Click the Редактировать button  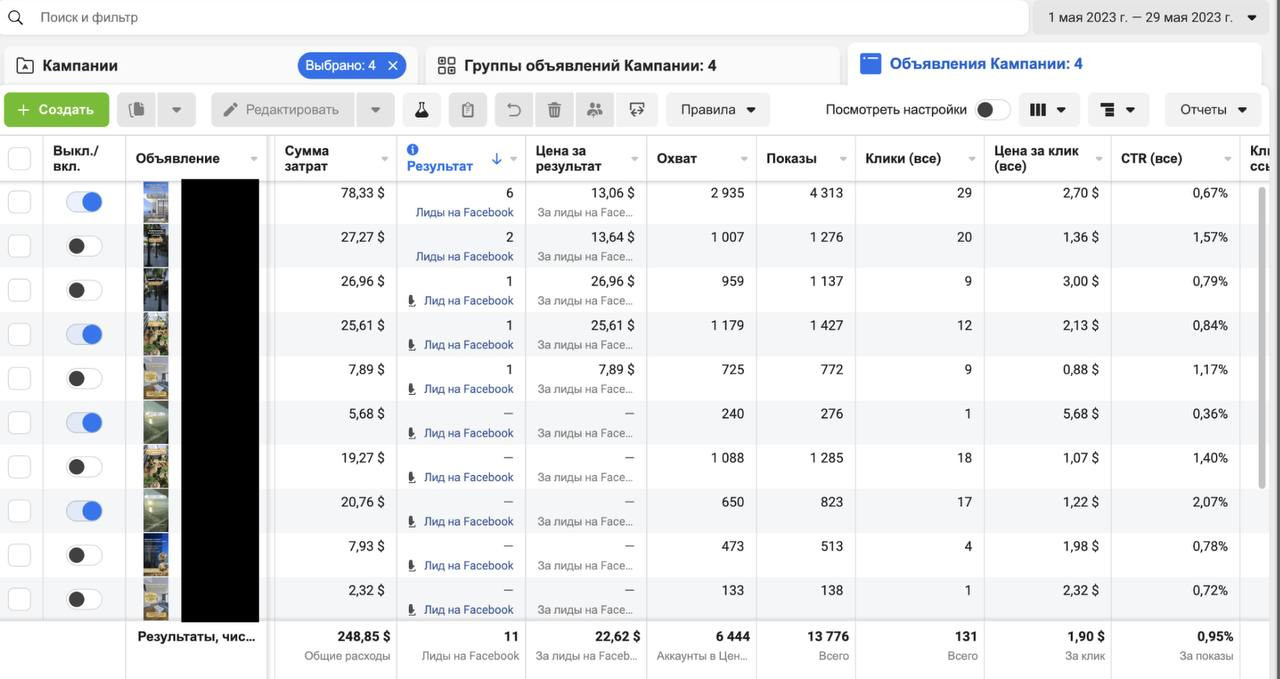coord(282,110)
